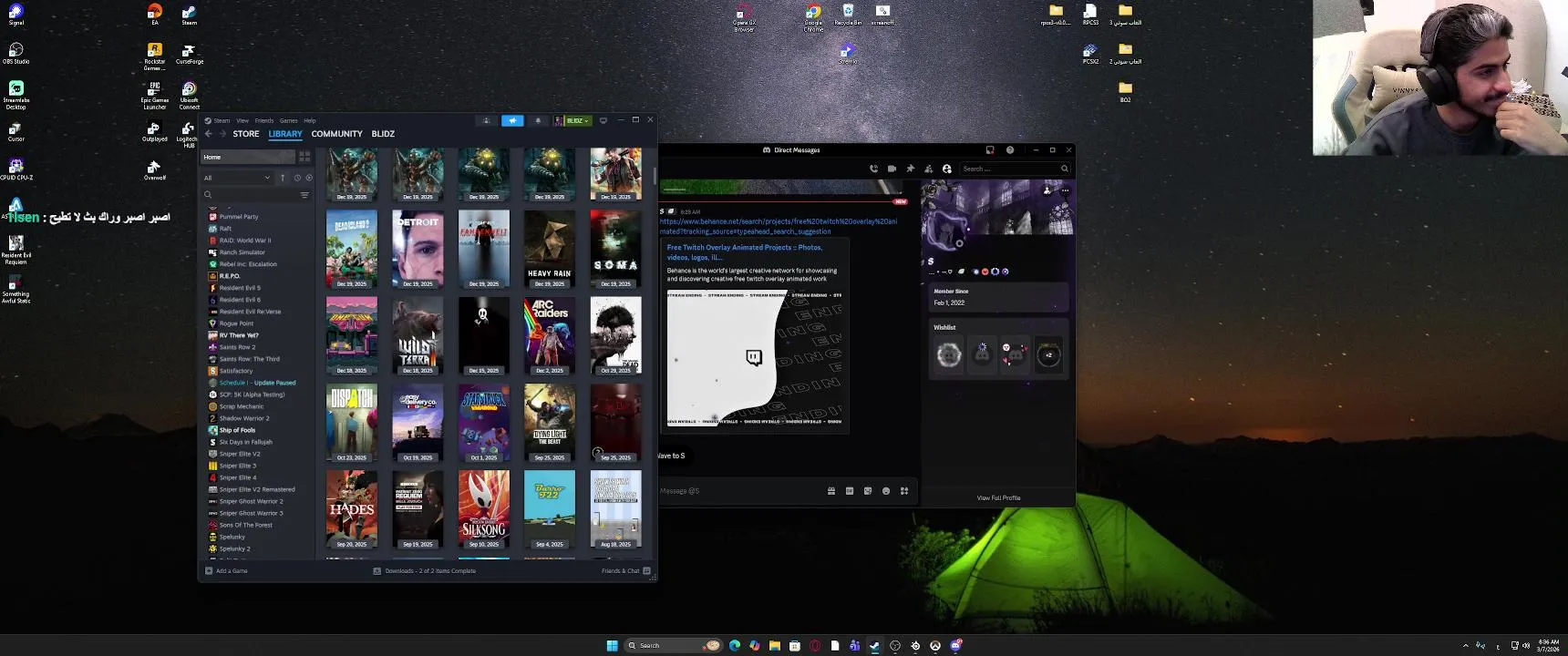Viewport: 1568px width, 656px height.
Task: Open Friends & Chat in Steam
Action: click(x=625, y=571)
